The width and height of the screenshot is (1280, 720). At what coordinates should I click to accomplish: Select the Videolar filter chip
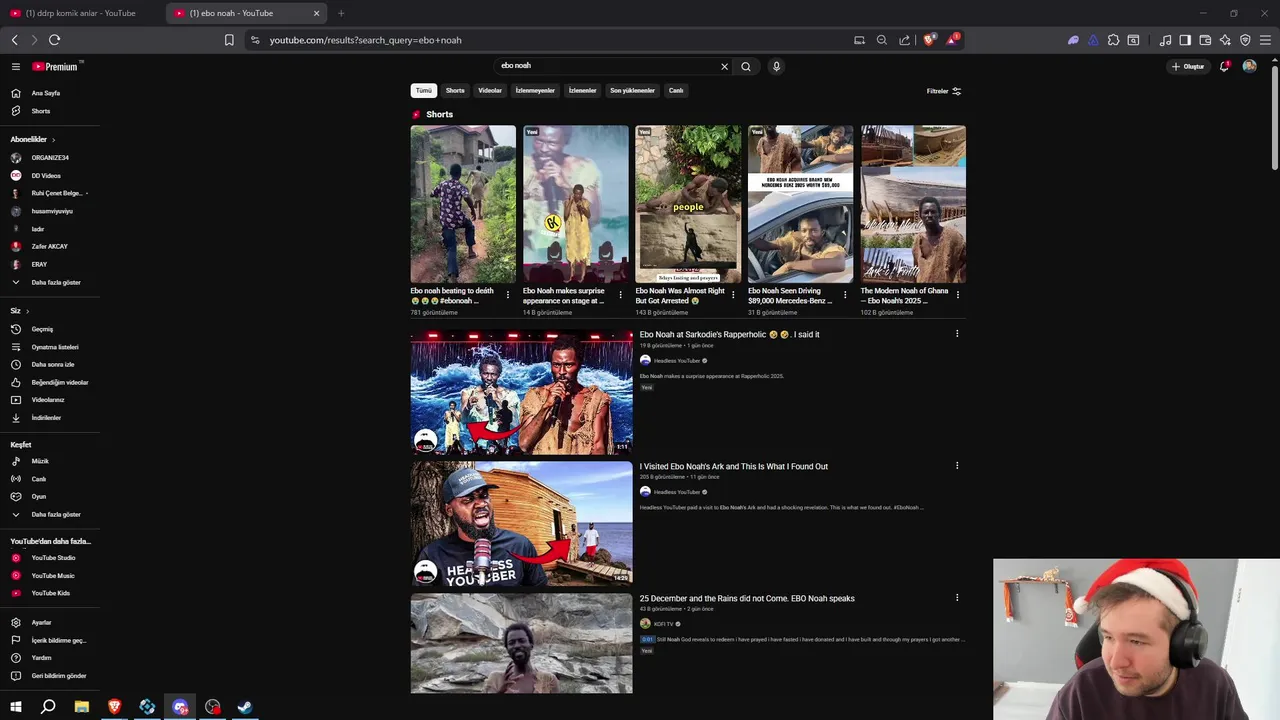(490, 91)
